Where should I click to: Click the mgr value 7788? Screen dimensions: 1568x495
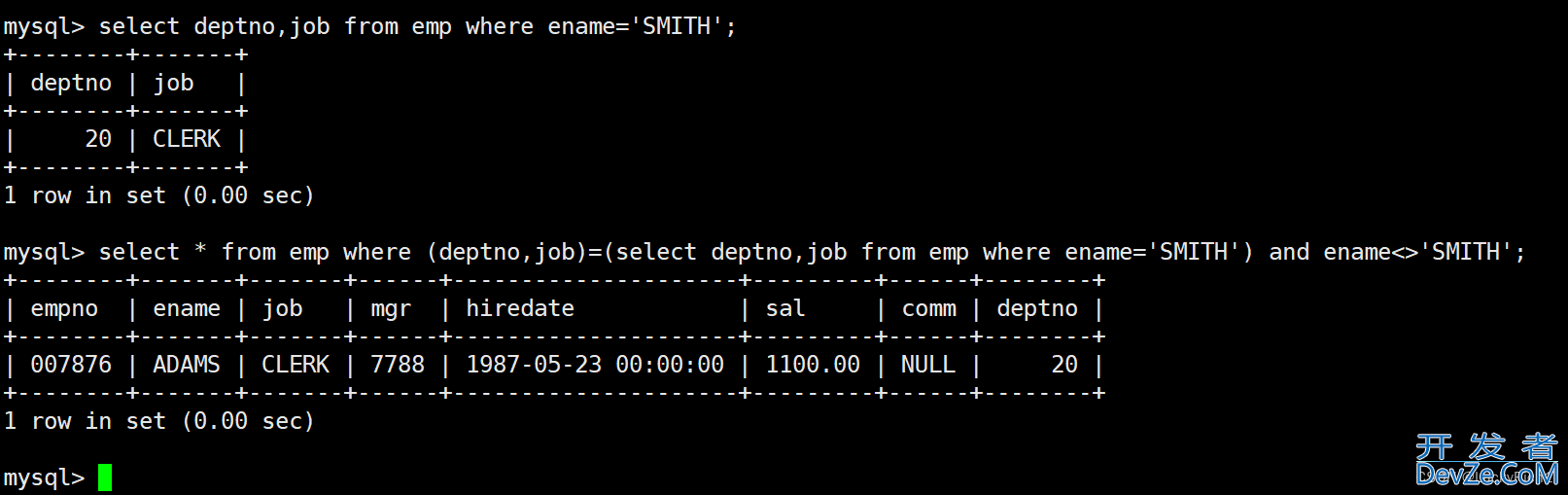tap(398, 365)
